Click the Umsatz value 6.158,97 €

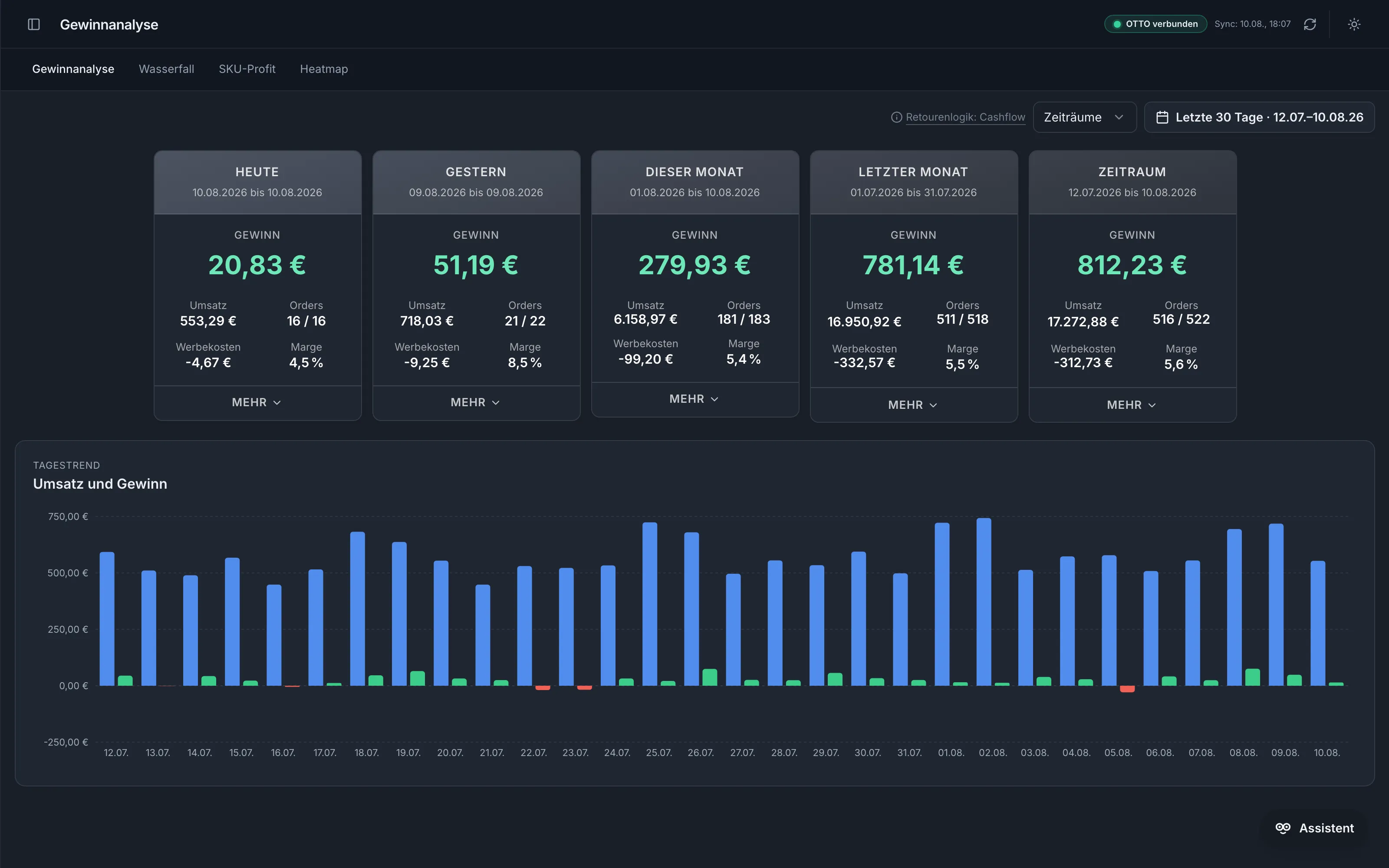pos(646,319)
